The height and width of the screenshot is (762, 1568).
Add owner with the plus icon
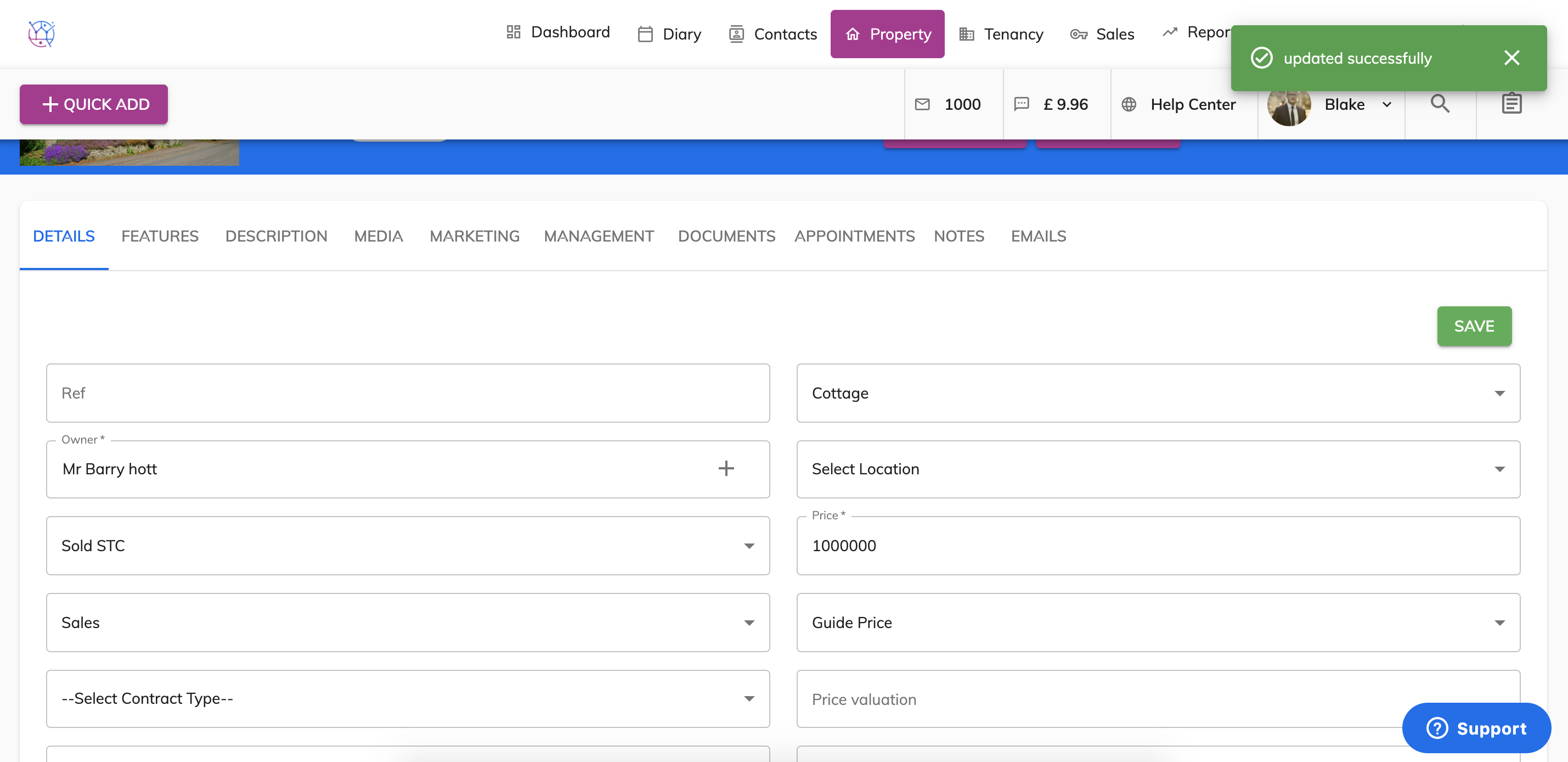click(725, 468)
